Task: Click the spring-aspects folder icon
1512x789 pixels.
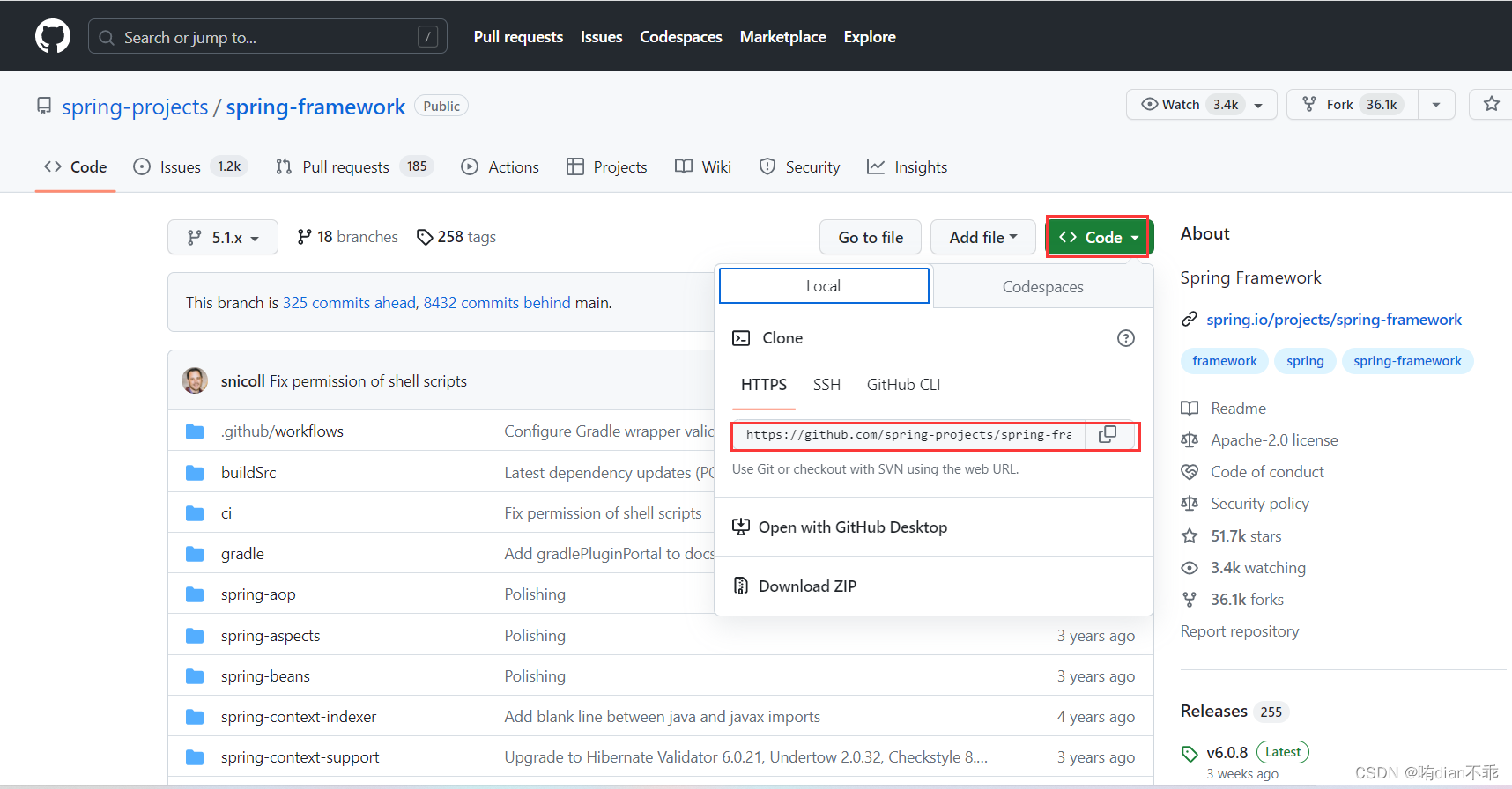Action: (195, 636)
